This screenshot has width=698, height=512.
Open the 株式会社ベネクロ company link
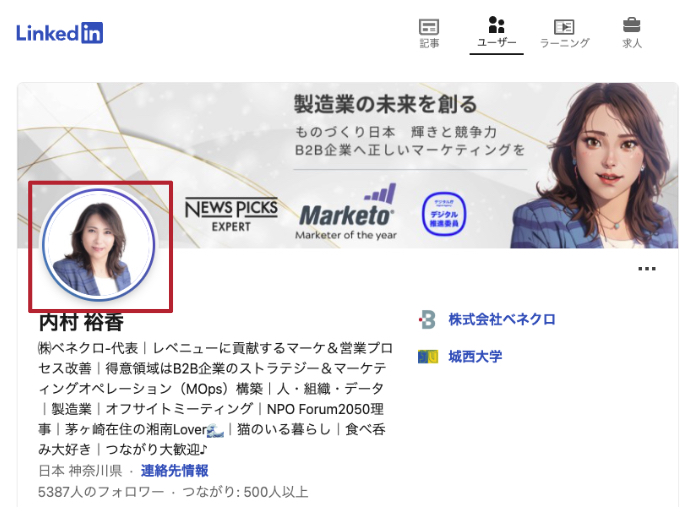(502, 319)
